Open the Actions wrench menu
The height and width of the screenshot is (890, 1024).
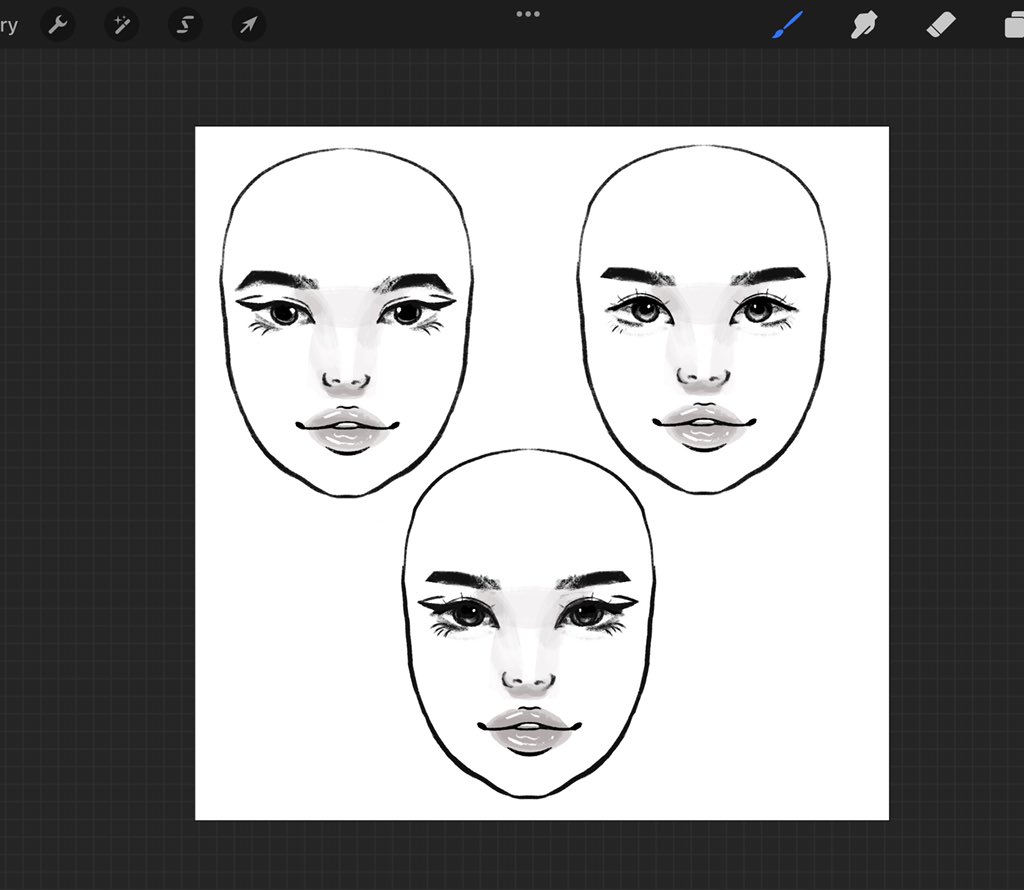tap(58, 25)
